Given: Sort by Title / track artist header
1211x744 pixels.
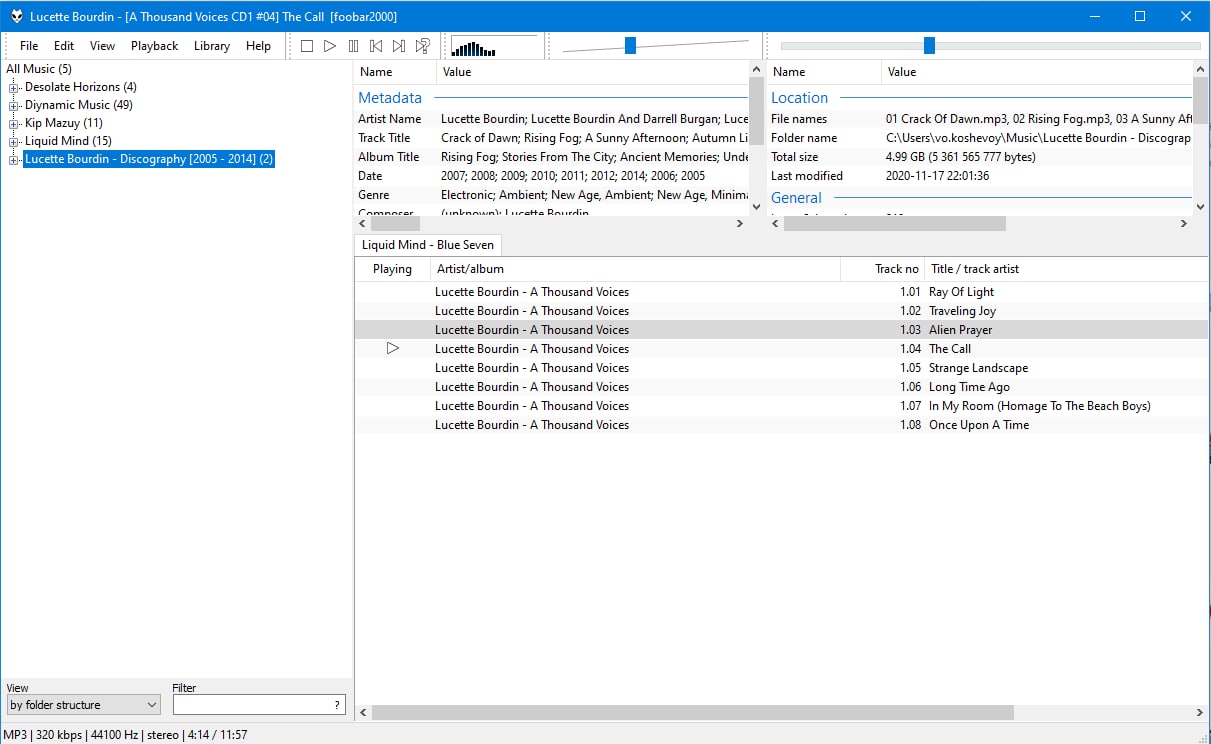Looking at the screenshot, I should coord(1066,268).
